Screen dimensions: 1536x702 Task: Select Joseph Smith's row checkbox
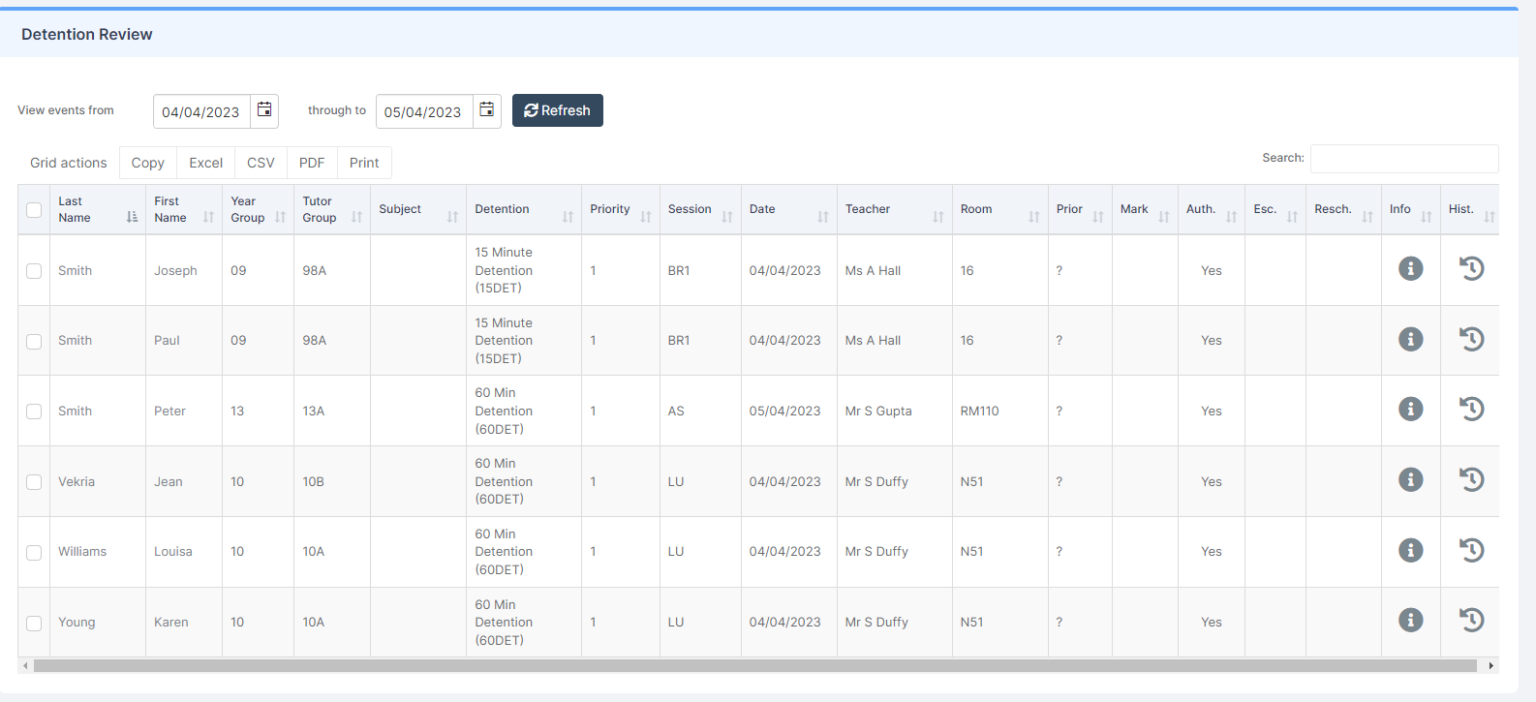[x=34, y=271]
